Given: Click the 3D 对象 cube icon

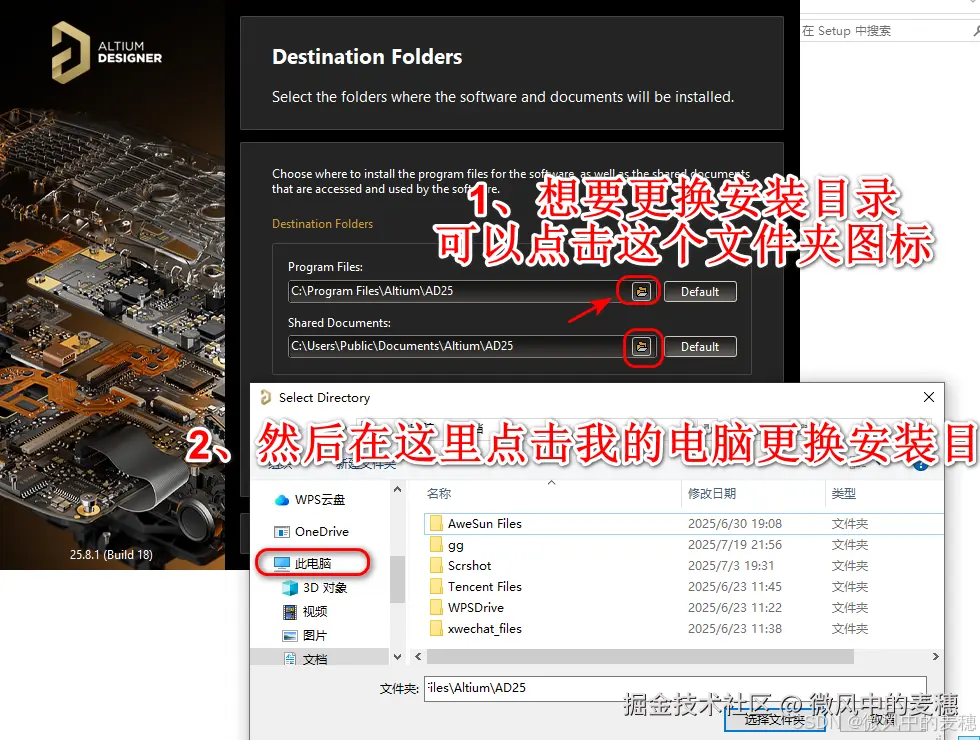Looking at the screenshot, I should pos(290,588).
